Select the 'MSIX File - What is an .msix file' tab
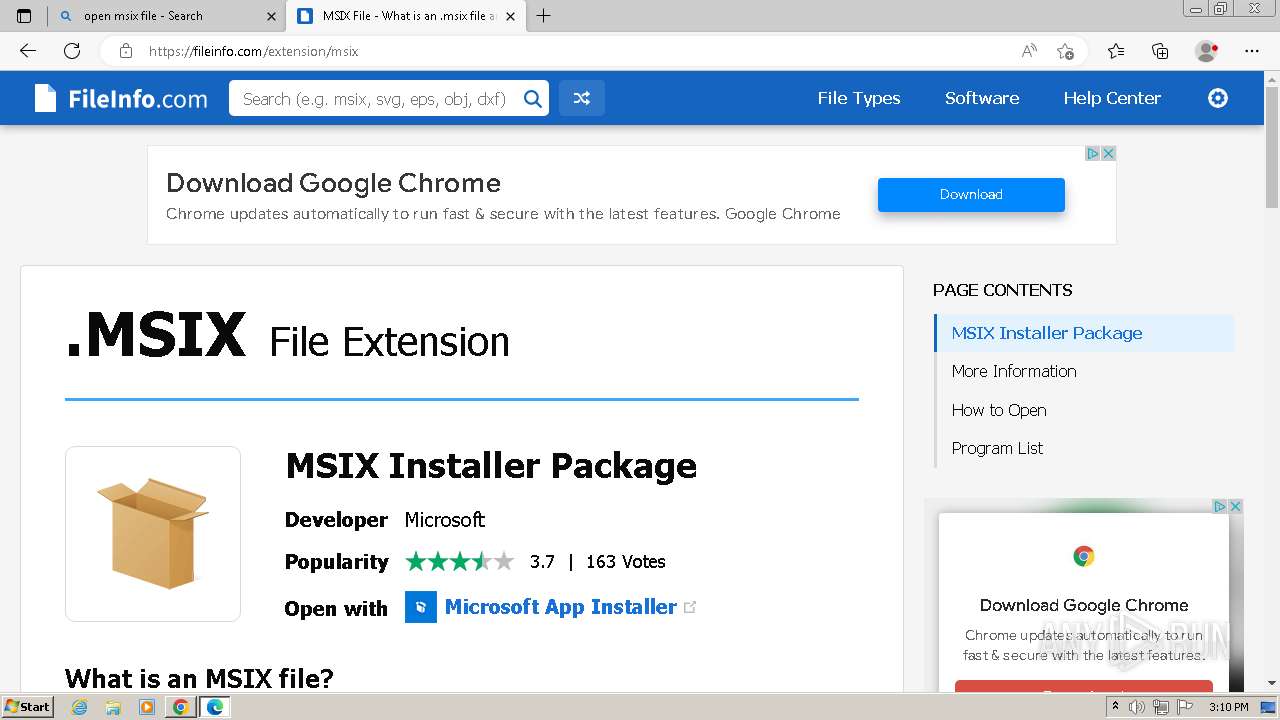Screen dimensions: 1280x720 pyautogui.click(x=407, y=16)
